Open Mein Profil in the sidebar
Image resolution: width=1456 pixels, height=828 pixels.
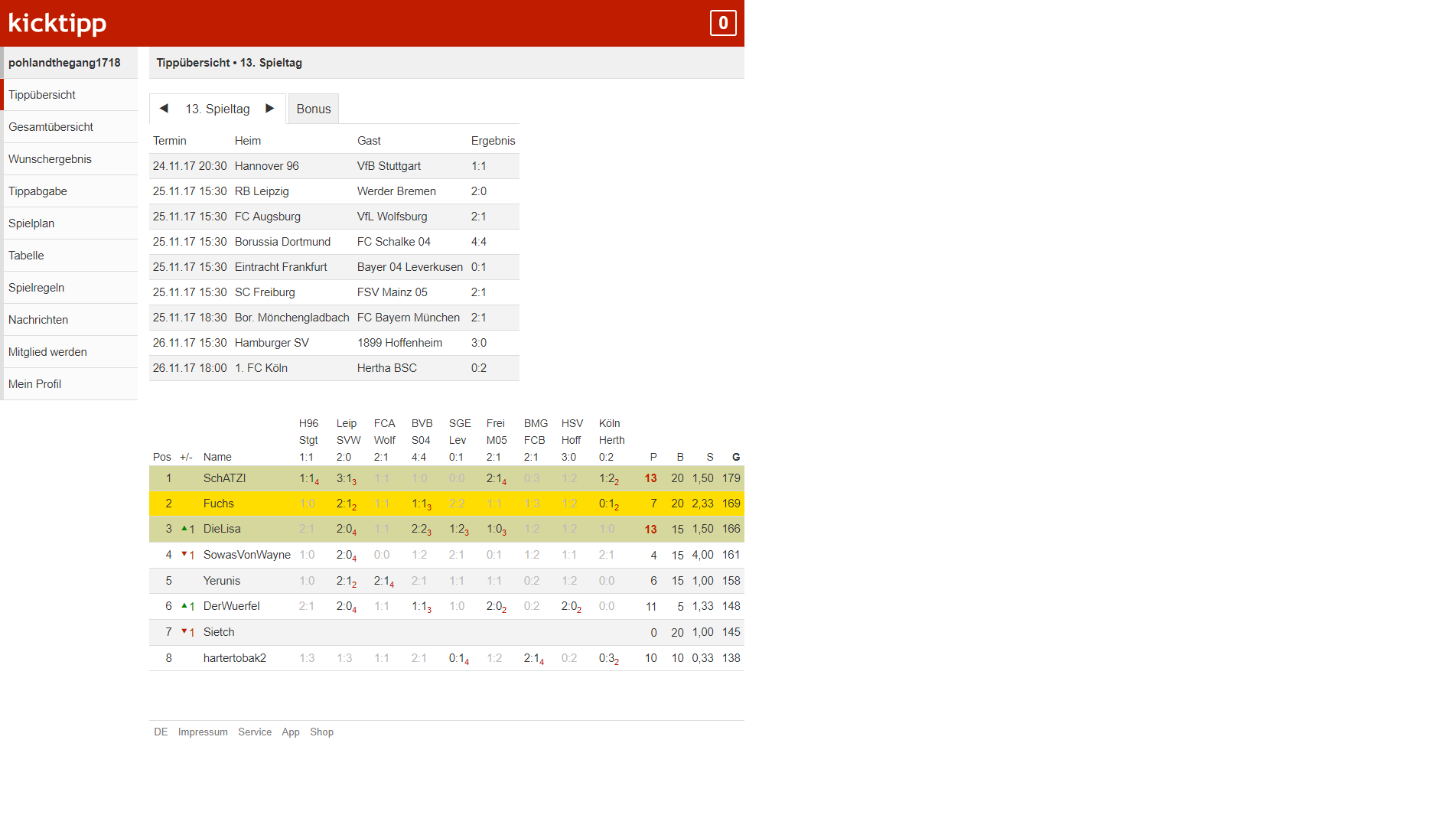coord(34,384)
